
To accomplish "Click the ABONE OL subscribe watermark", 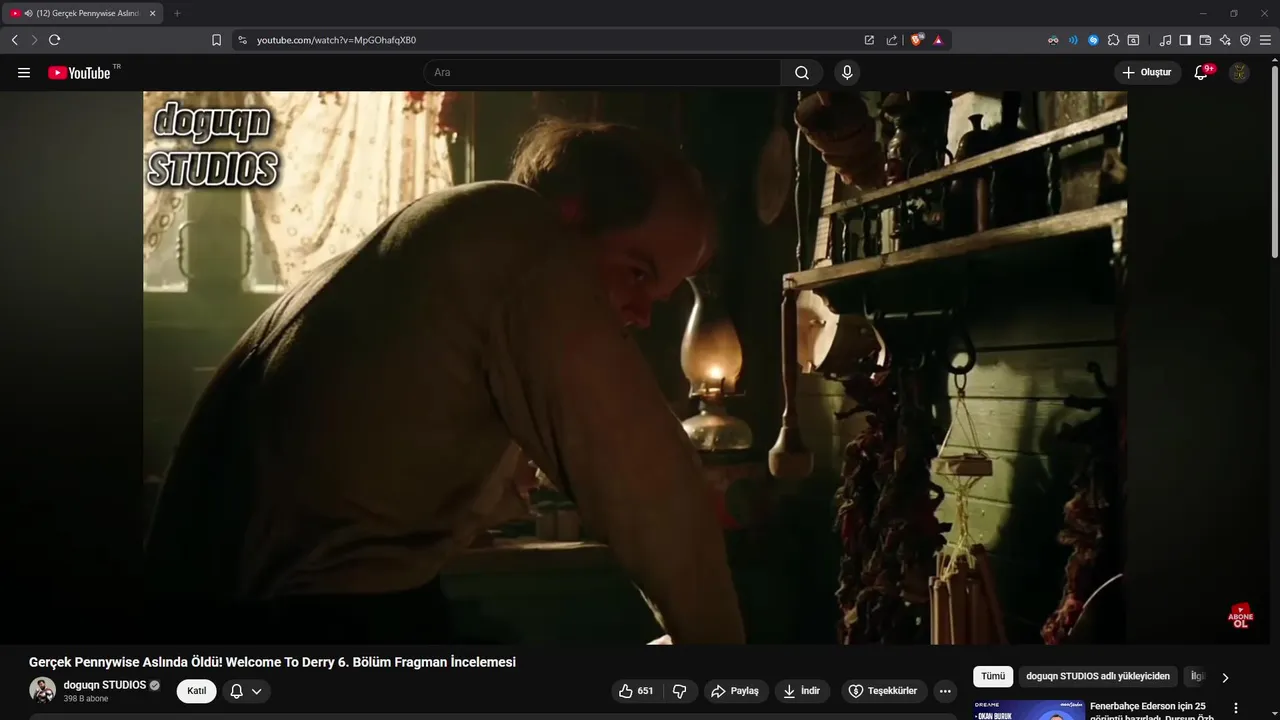I will 1241,616.
